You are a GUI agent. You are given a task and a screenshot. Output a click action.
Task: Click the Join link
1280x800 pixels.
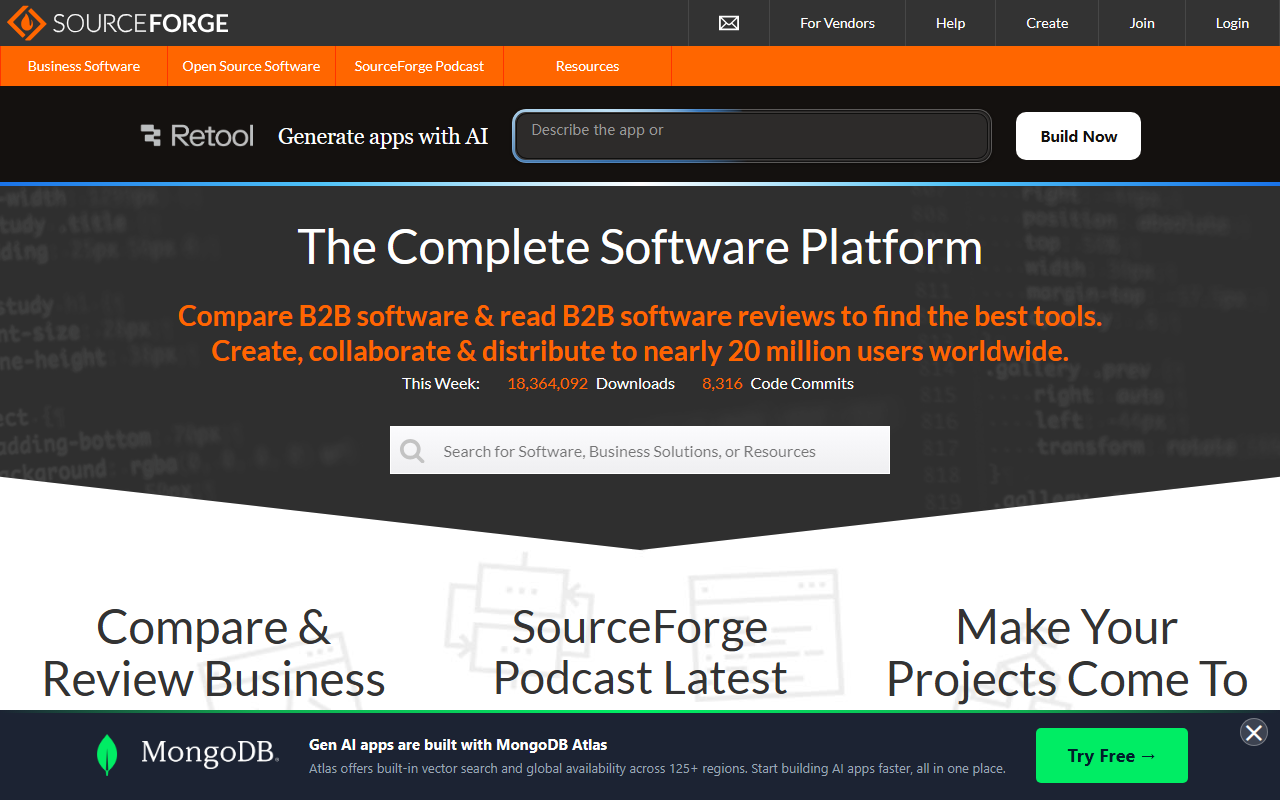[x=1142, y=23]
